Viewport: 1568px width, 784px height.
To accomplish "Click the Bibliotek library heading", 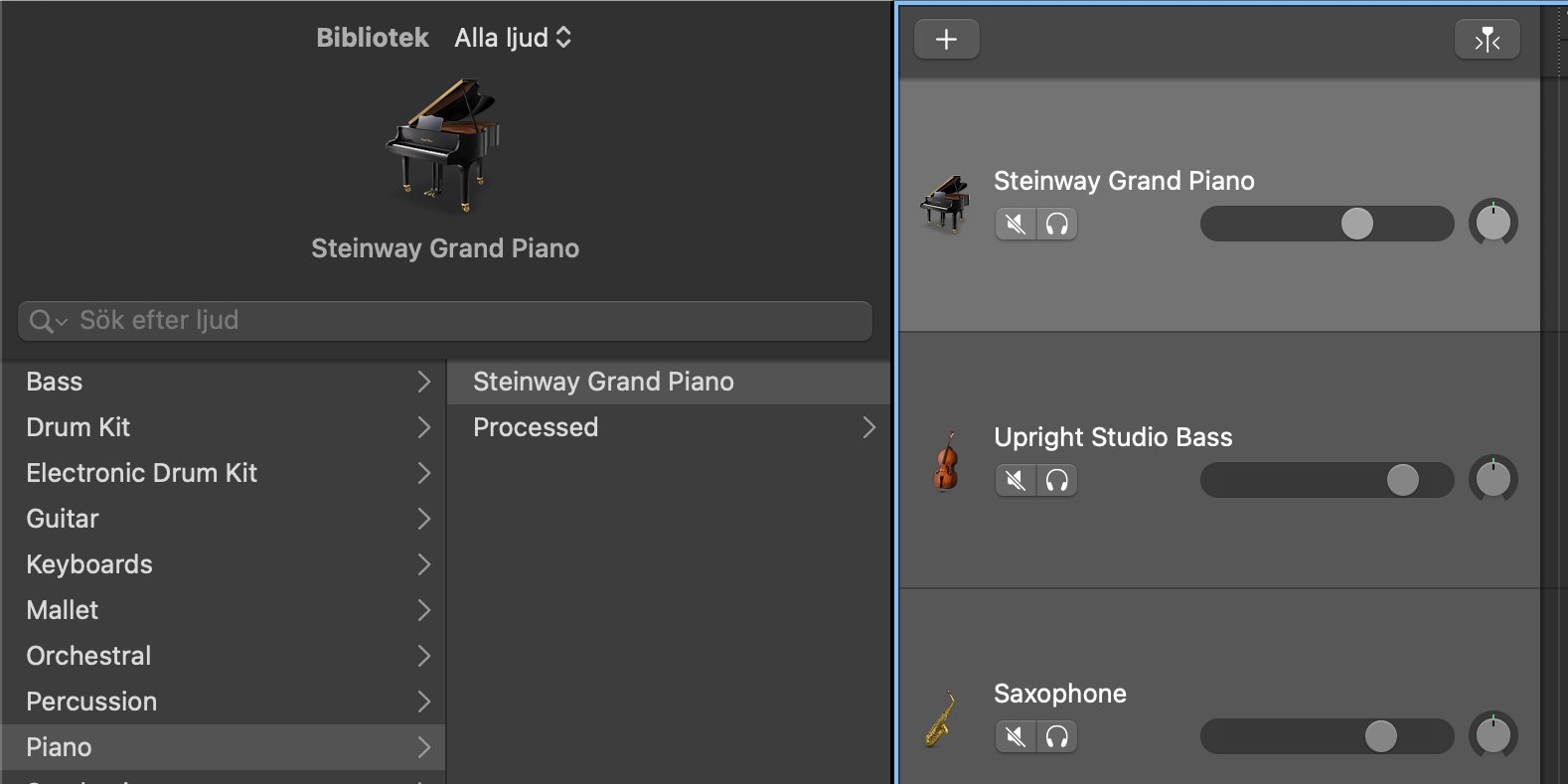I will 373,38.
